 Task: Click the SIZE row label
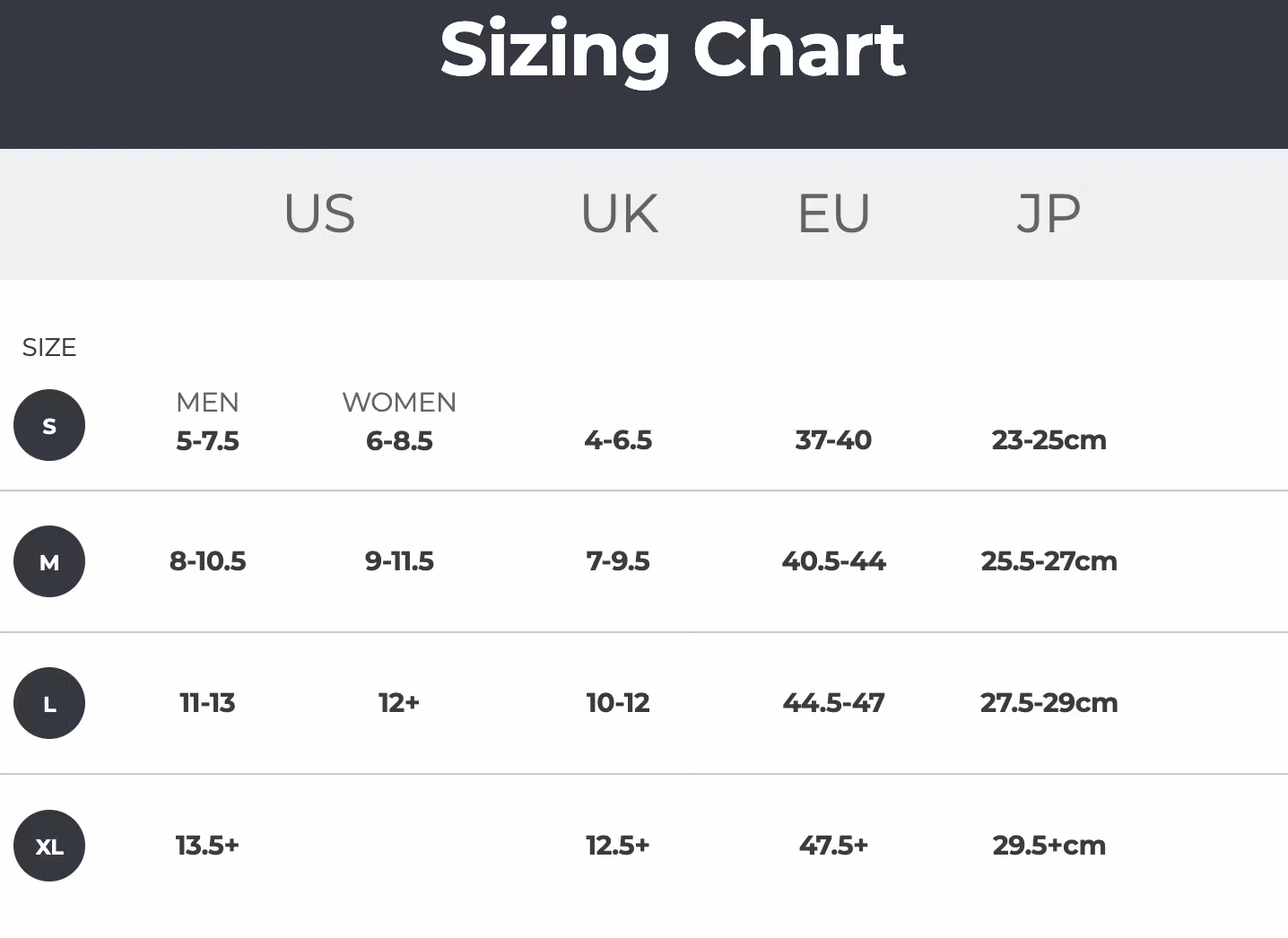tap(49, 347)
